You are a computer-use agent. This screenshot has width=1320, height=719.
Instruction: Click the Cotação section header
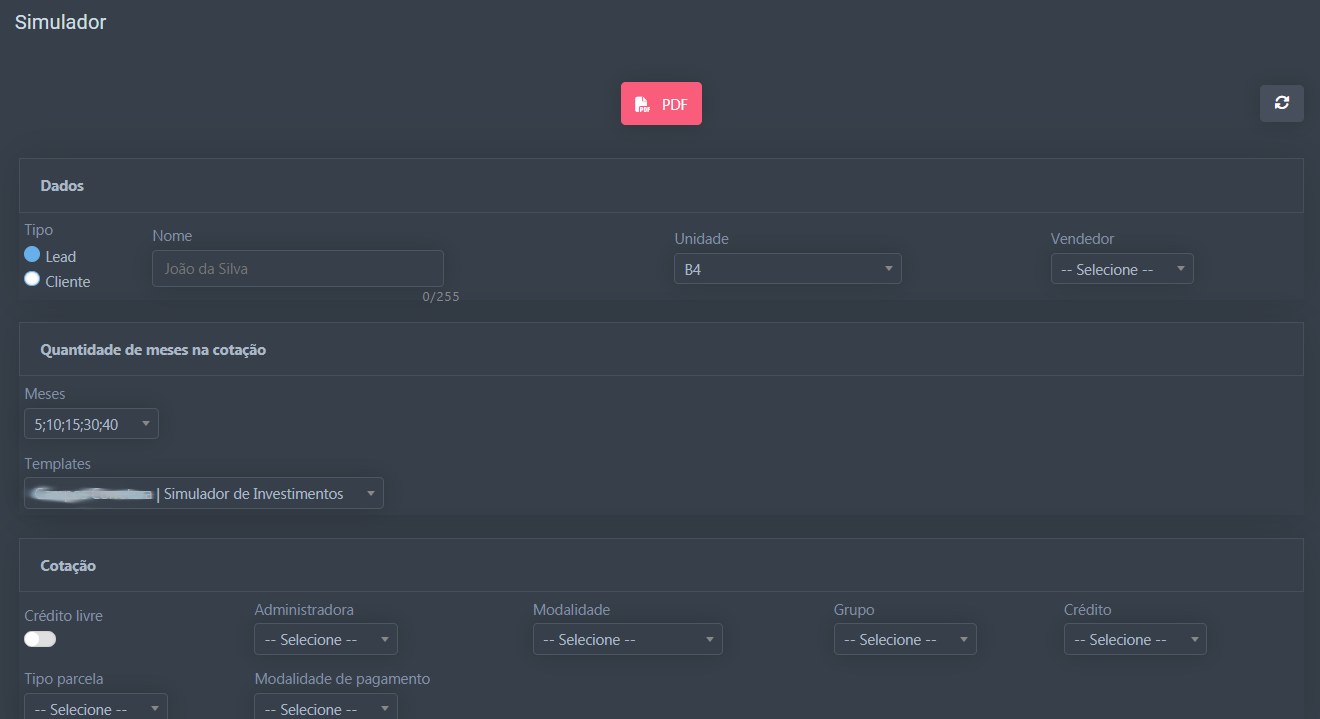(68, 566)
